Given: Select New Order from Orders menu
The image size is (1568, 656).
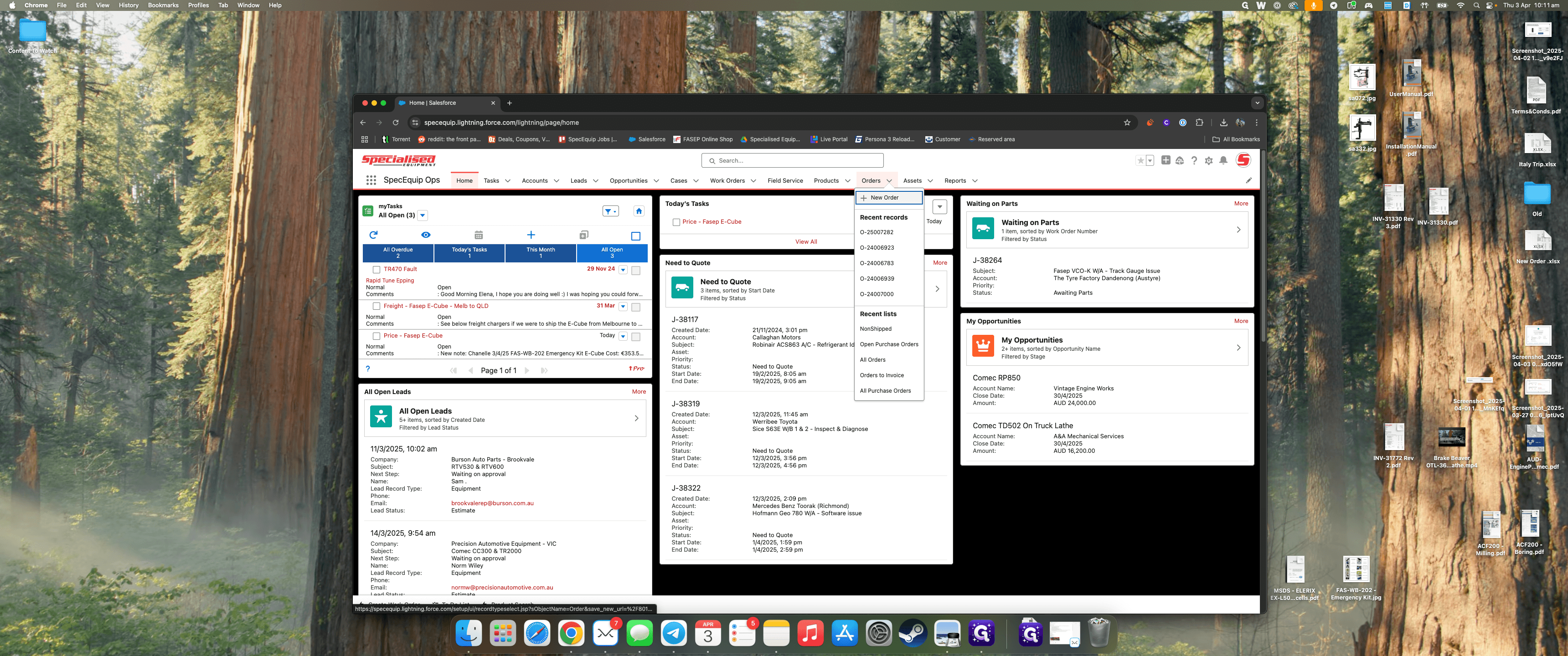Looking at the screenshot, I should (x=889, y=198).
